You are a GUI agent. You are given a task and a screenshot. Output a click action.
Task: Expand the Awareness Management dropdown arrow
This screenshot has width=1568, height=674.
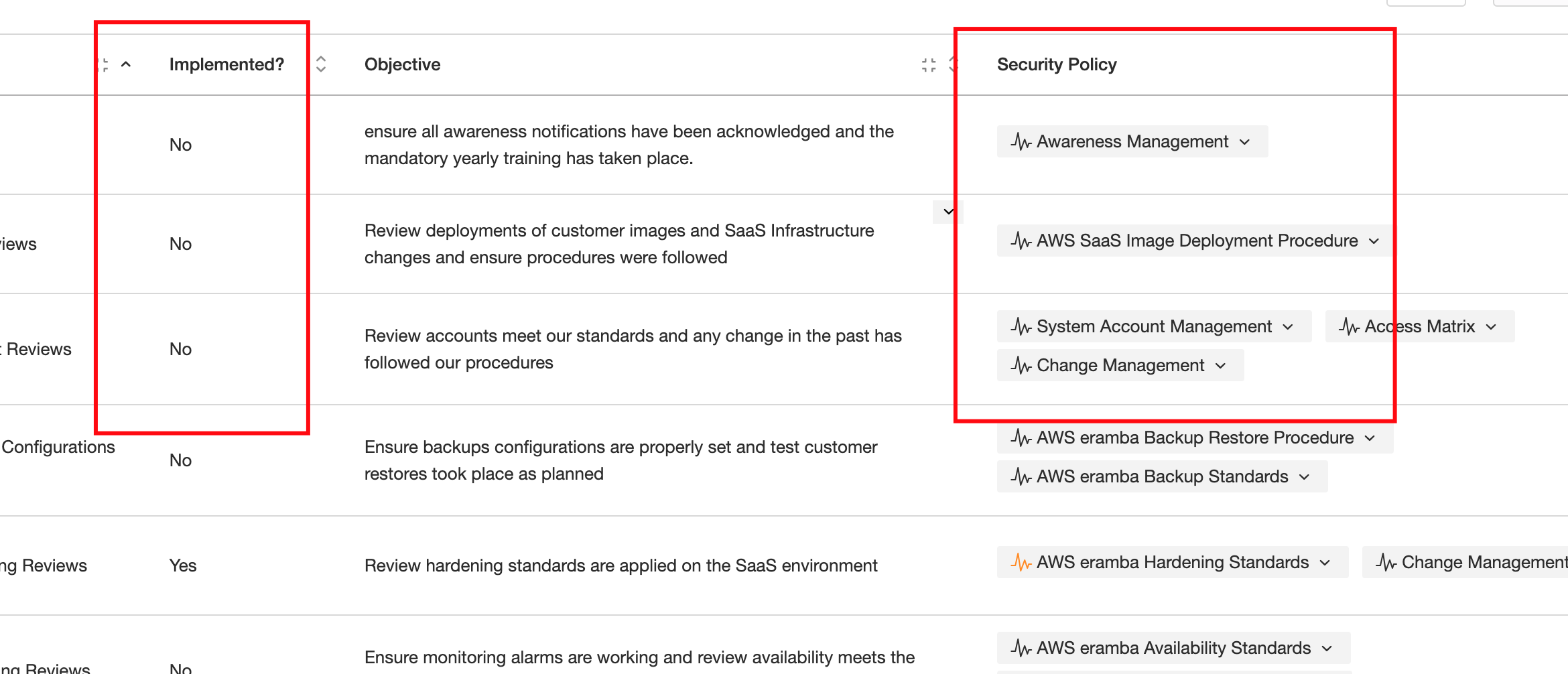pyautogui.click(x=1245, y=142)
